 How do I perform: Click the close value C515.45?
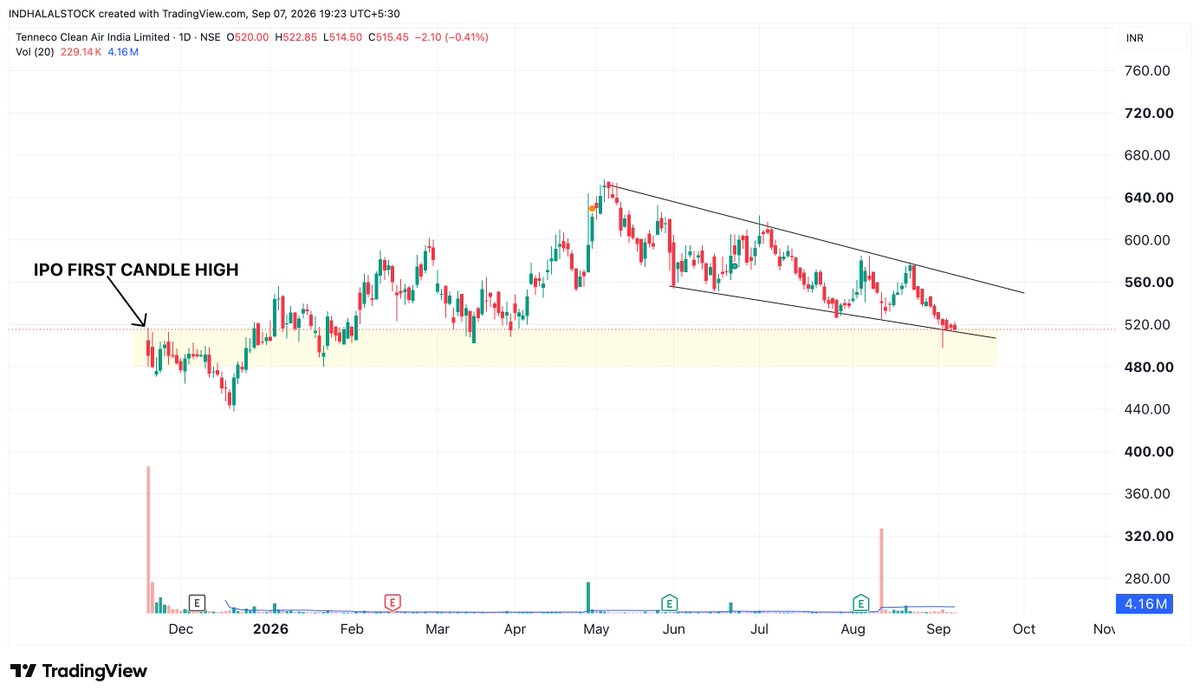(390, 37)
